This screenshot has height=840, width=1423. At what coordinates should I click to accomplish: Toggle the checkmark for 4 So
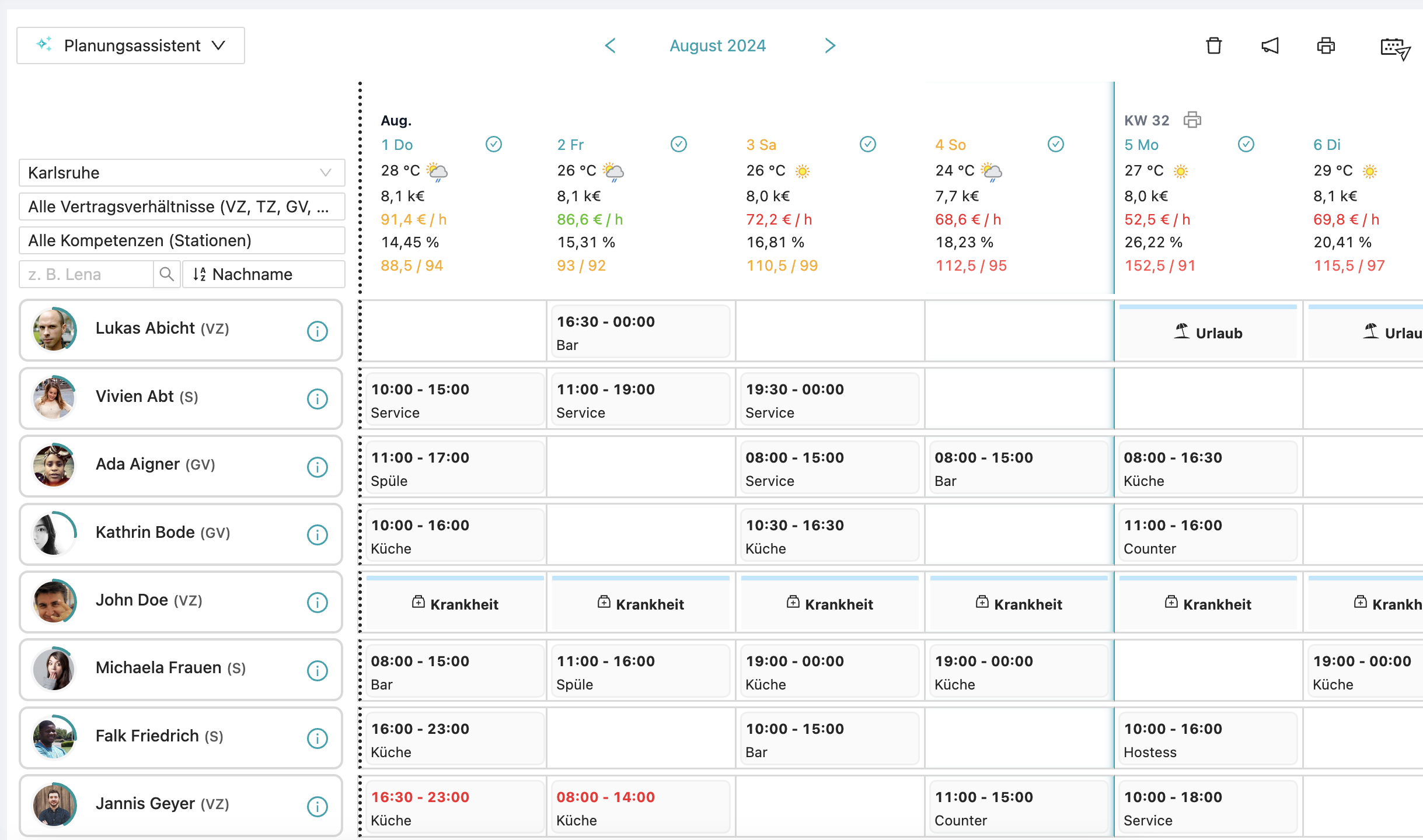(x=1056, y=144)
